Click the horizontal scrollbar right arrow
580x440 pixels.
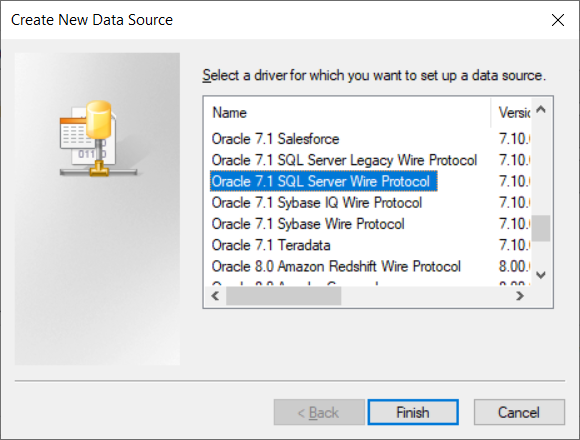click(x=520, y=296)
